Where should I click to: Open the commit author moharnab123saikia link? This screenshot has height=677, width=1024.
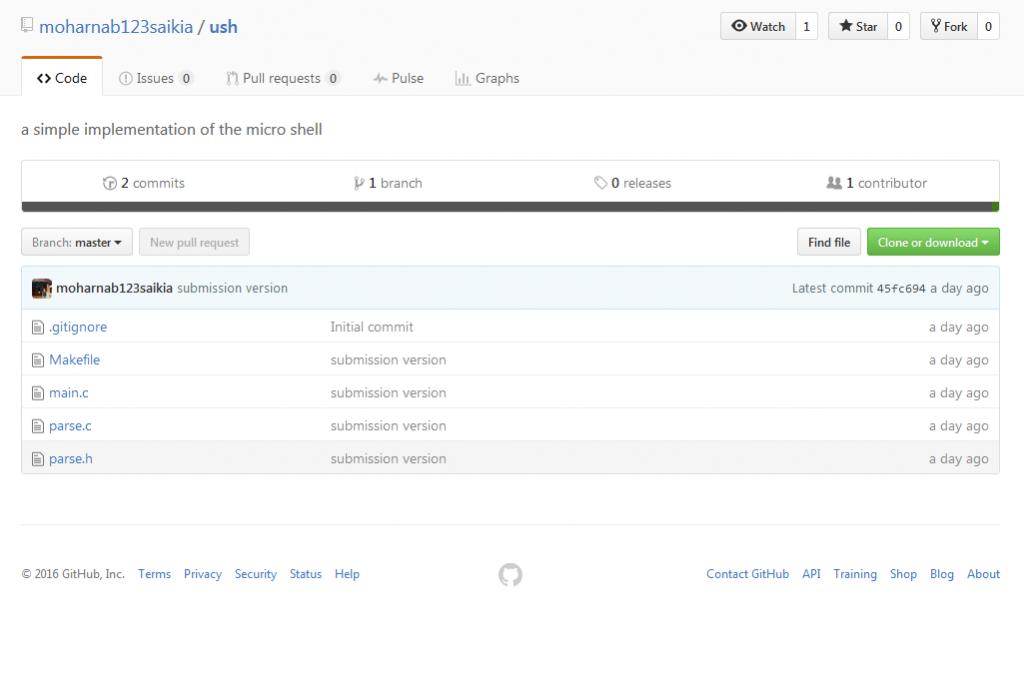tap(114, 288)
